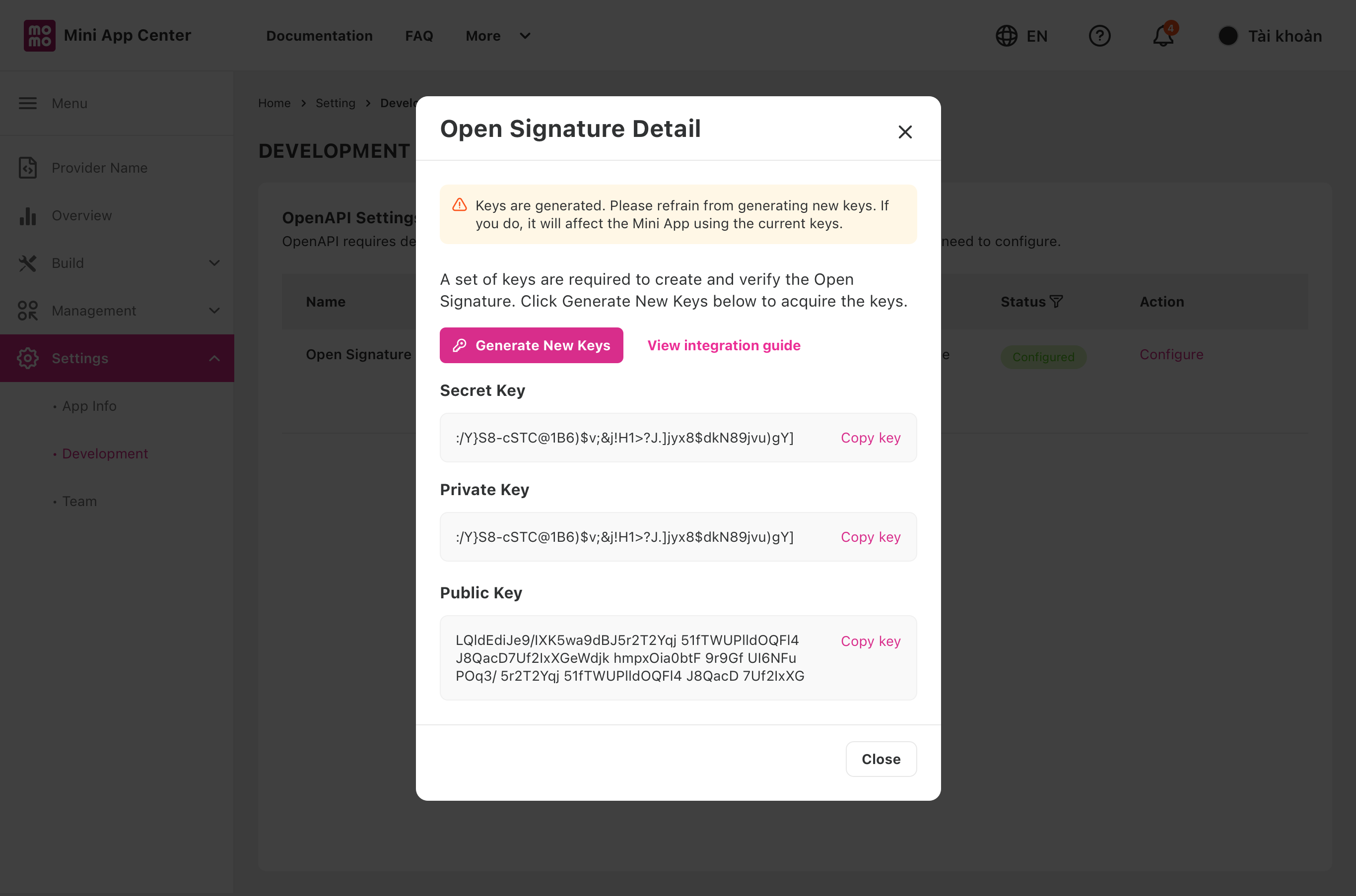Screen dimensions: 1356x896
Task: Click the Overview bar chart icon
Action: tap(27, 215)
